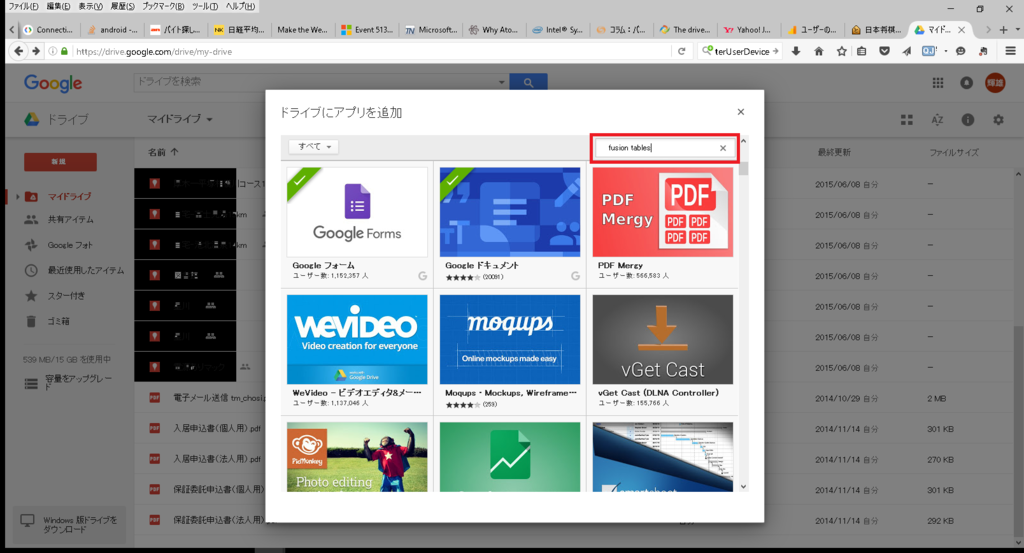Bookmark this page with the star
The image size is (1024, 553).
point(841,51)
